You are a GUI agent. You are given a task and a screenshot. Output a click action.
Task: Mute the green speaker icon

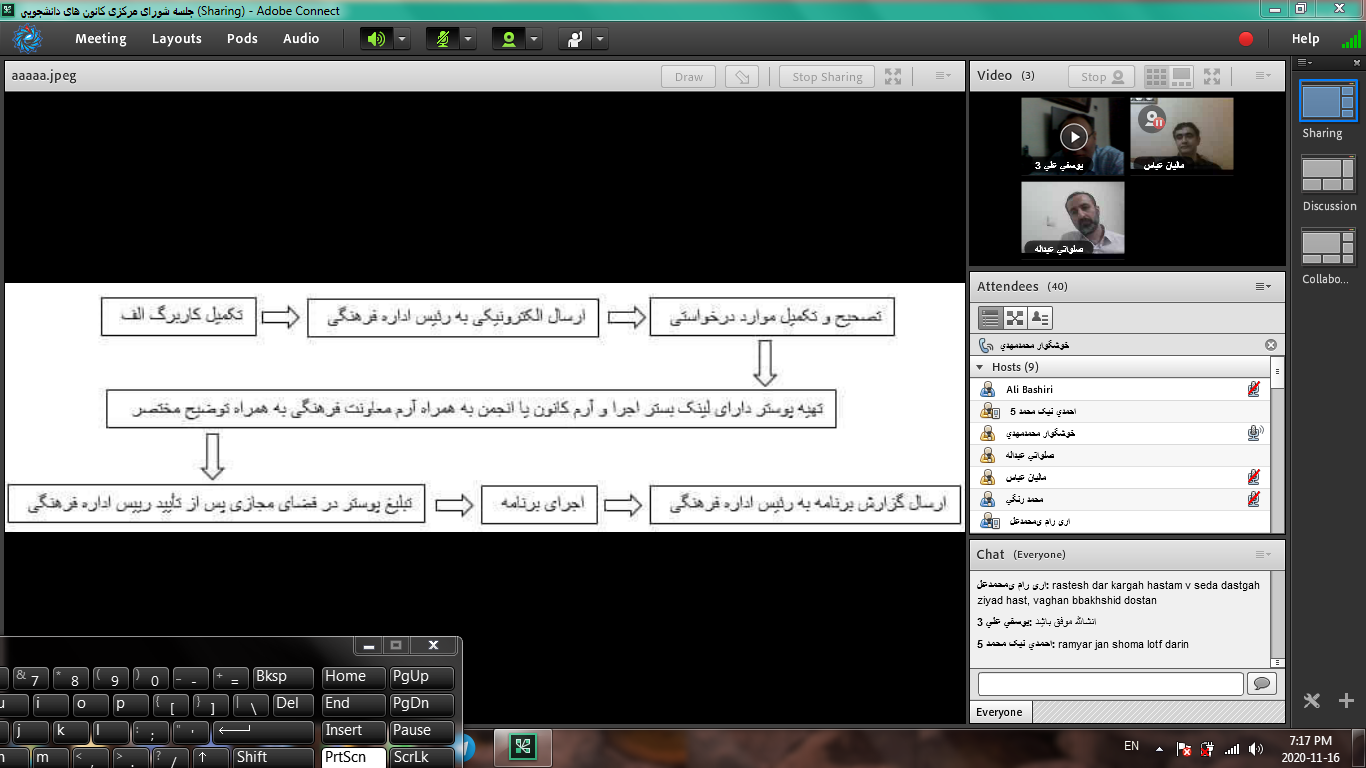[376, 39]
